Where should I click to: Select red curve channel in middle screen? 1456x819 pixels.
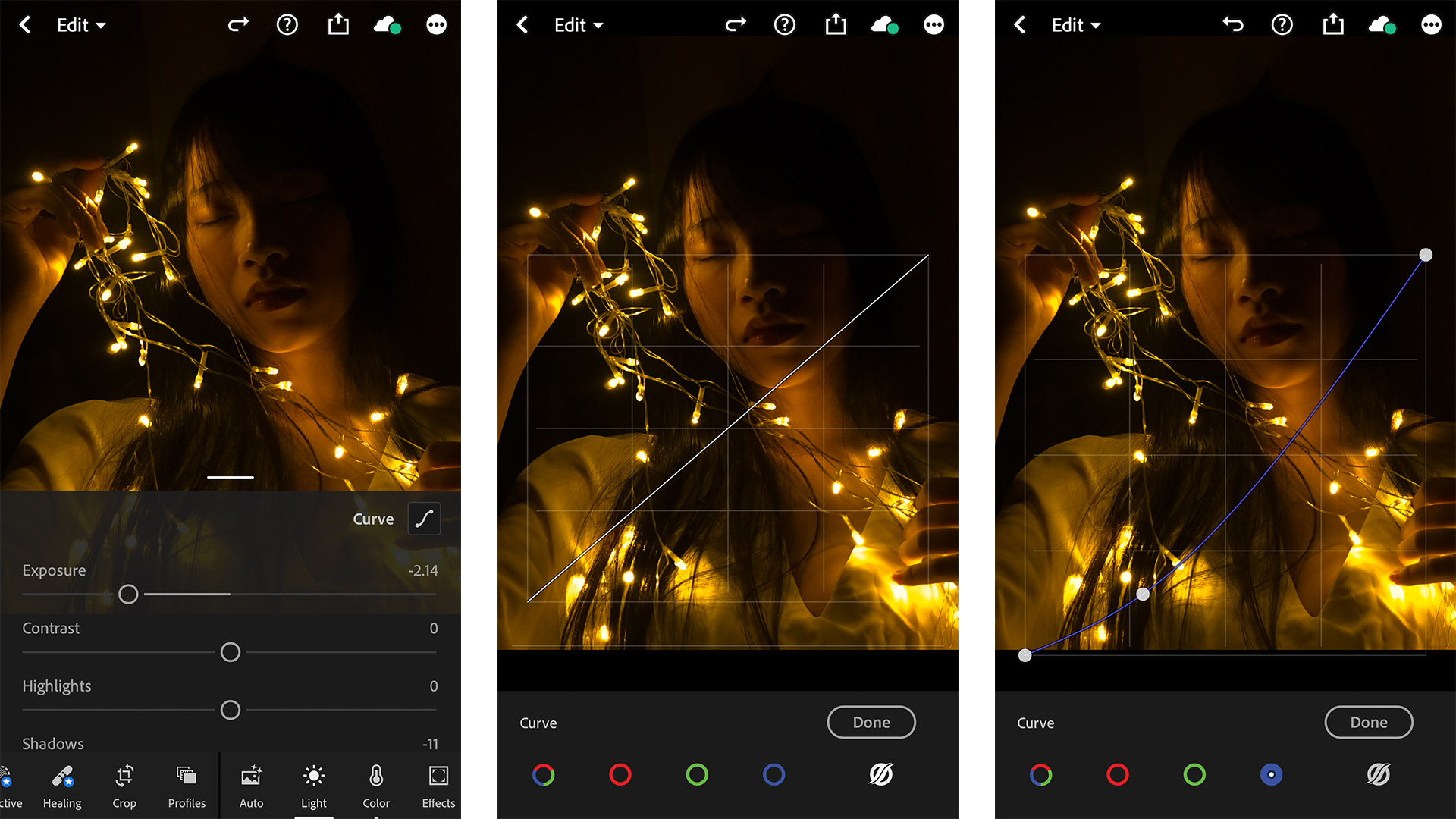tap(620, 774)
